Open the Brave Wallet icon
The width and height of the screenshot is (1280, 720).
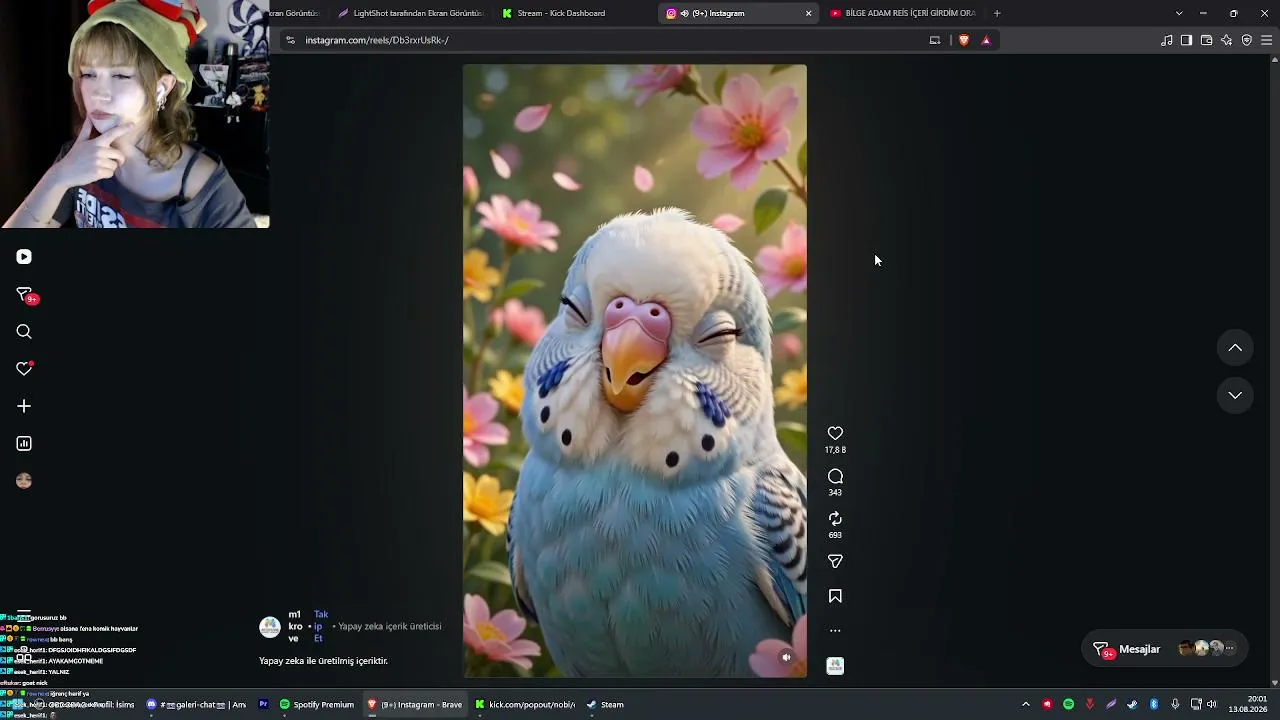tap(1207, 40)
